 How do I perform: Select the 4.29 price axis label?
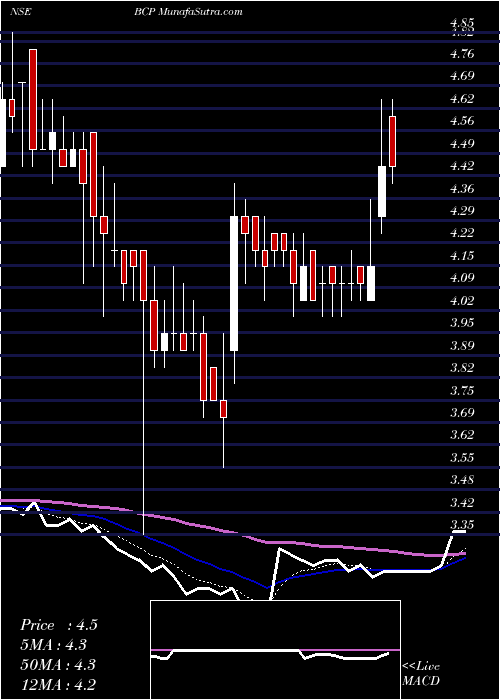(462, 211)
